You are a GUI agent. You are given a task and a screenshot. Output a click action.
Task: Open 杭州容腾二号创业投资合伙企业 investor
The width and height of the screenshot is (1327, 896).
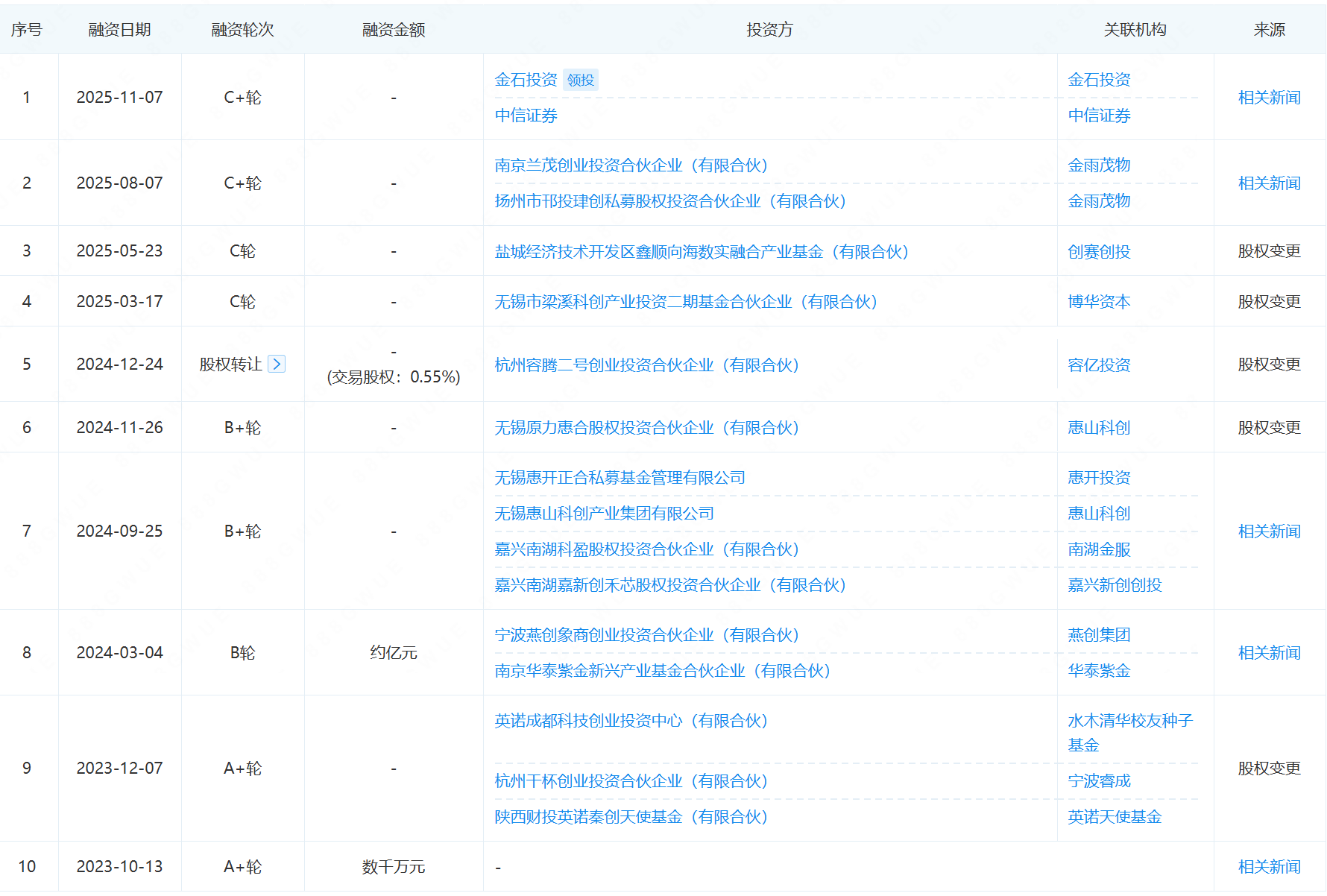[646, 365]
